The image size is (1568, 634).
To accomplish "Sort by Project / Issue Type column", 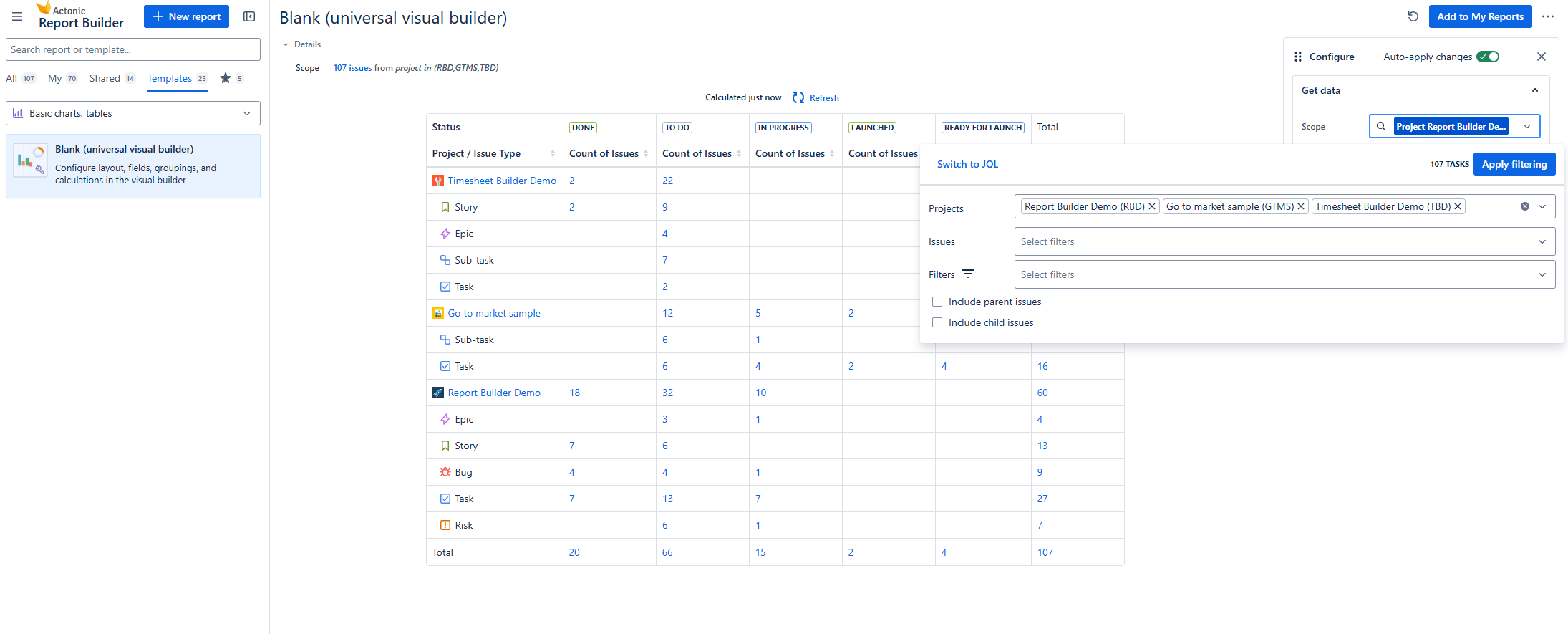I will (553, 153).
